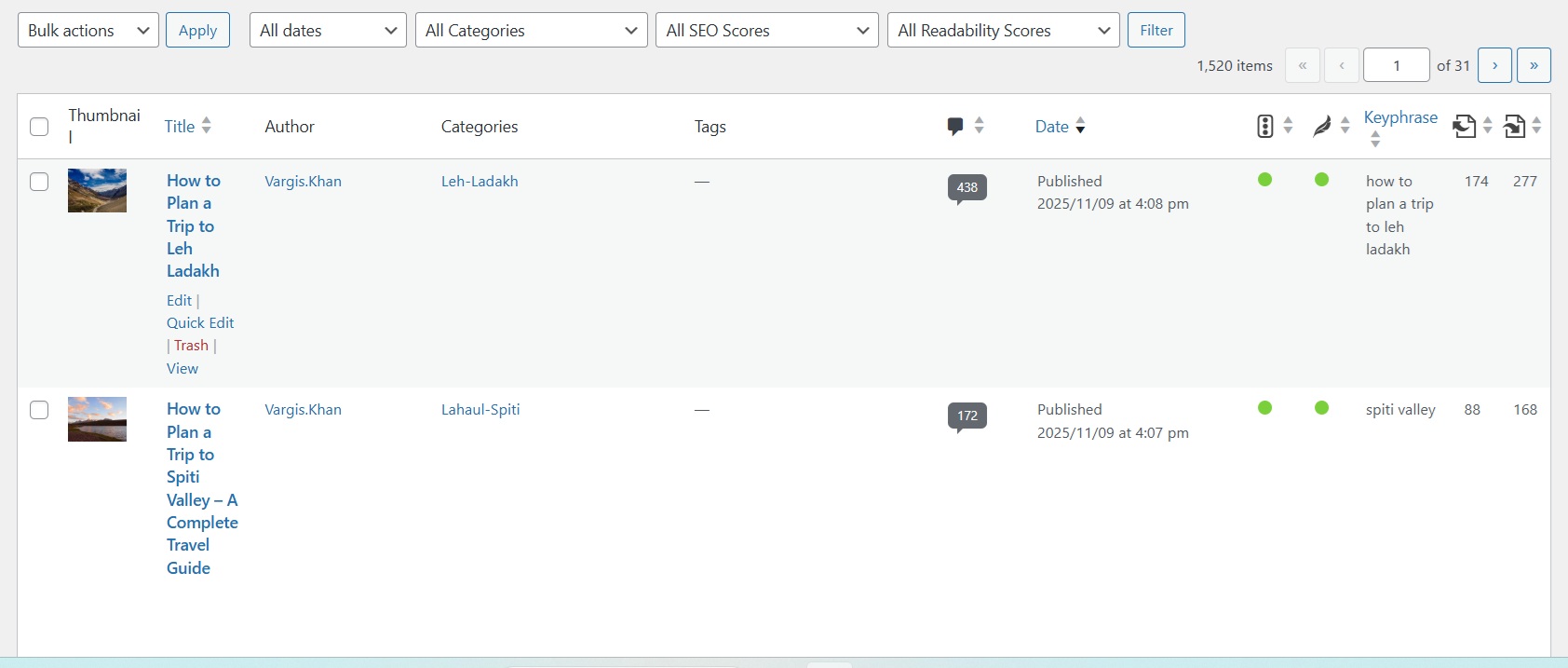The height and width of the screenshot is (668, 1568).
Task: Click the outgoing internal links column icon
Action: [1464, 126]
